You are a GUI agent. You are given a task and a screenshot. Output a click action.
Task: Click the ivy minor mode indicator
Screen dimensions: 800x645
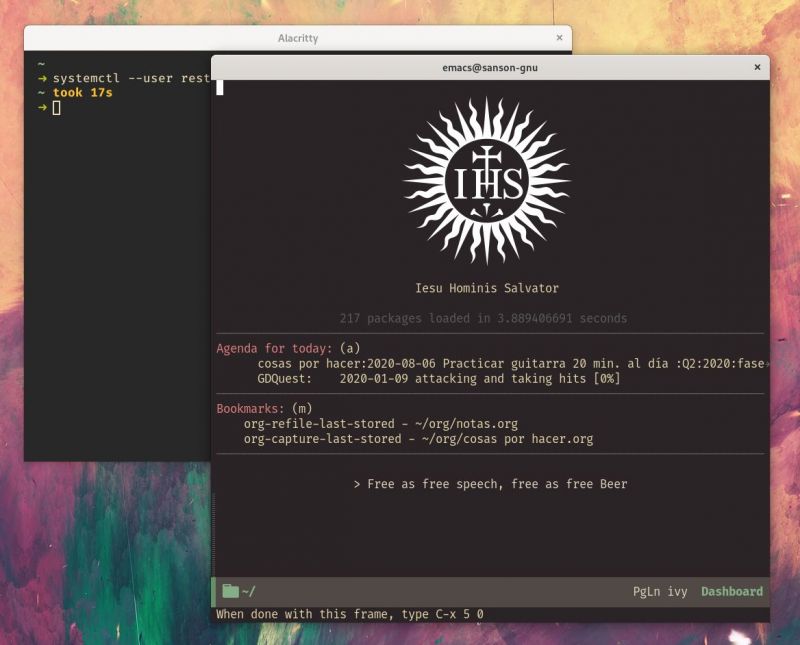pos(677,592)
